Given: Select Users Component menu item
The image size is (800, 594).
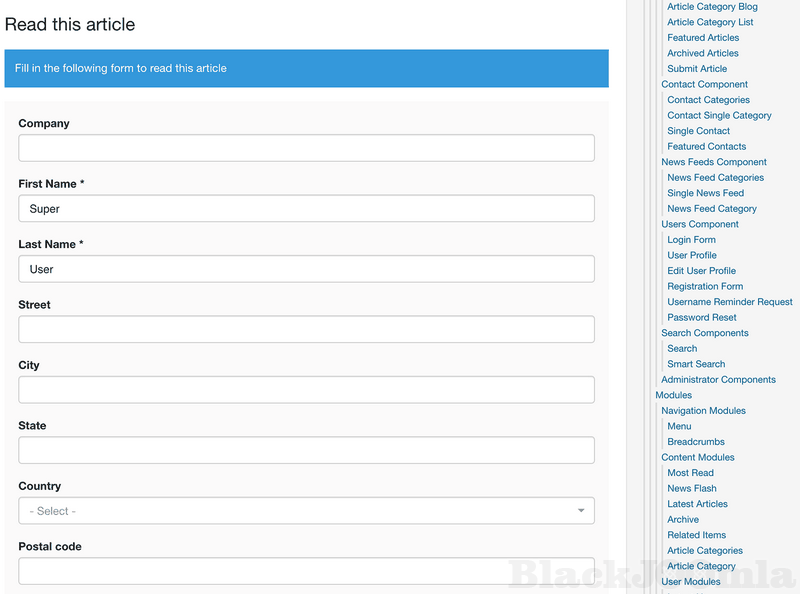Looking at the screenshot, I should coord(699,224).
